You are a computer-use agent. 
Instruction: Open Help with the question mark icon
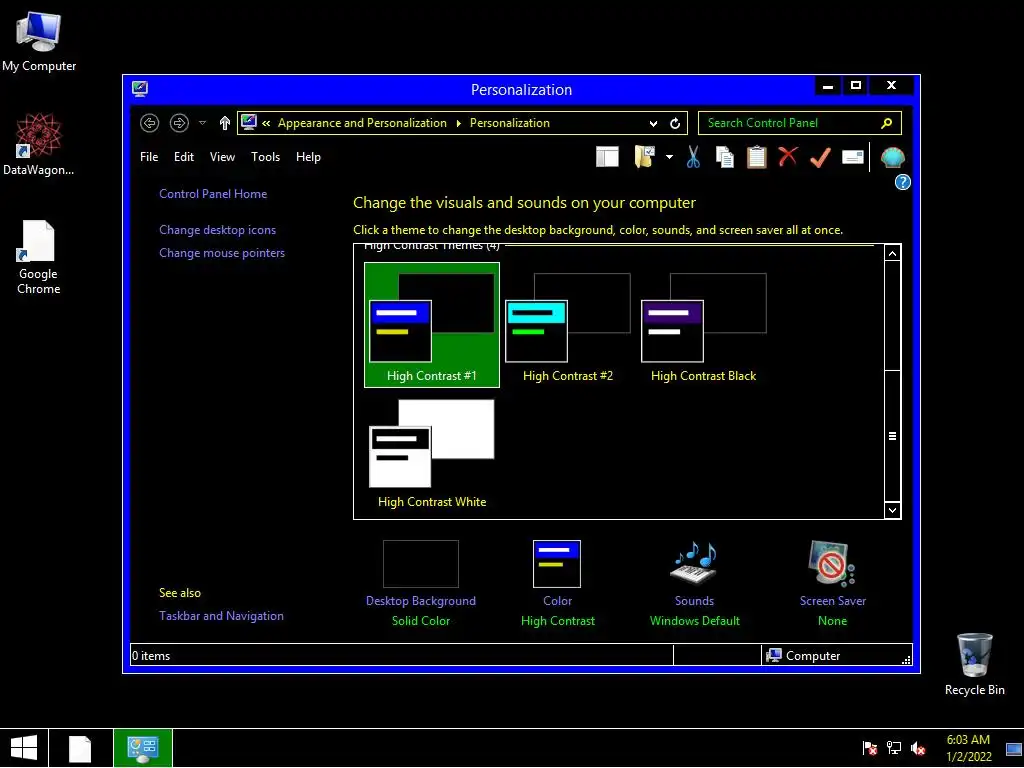pyautogui.click(x=903, y=182)
